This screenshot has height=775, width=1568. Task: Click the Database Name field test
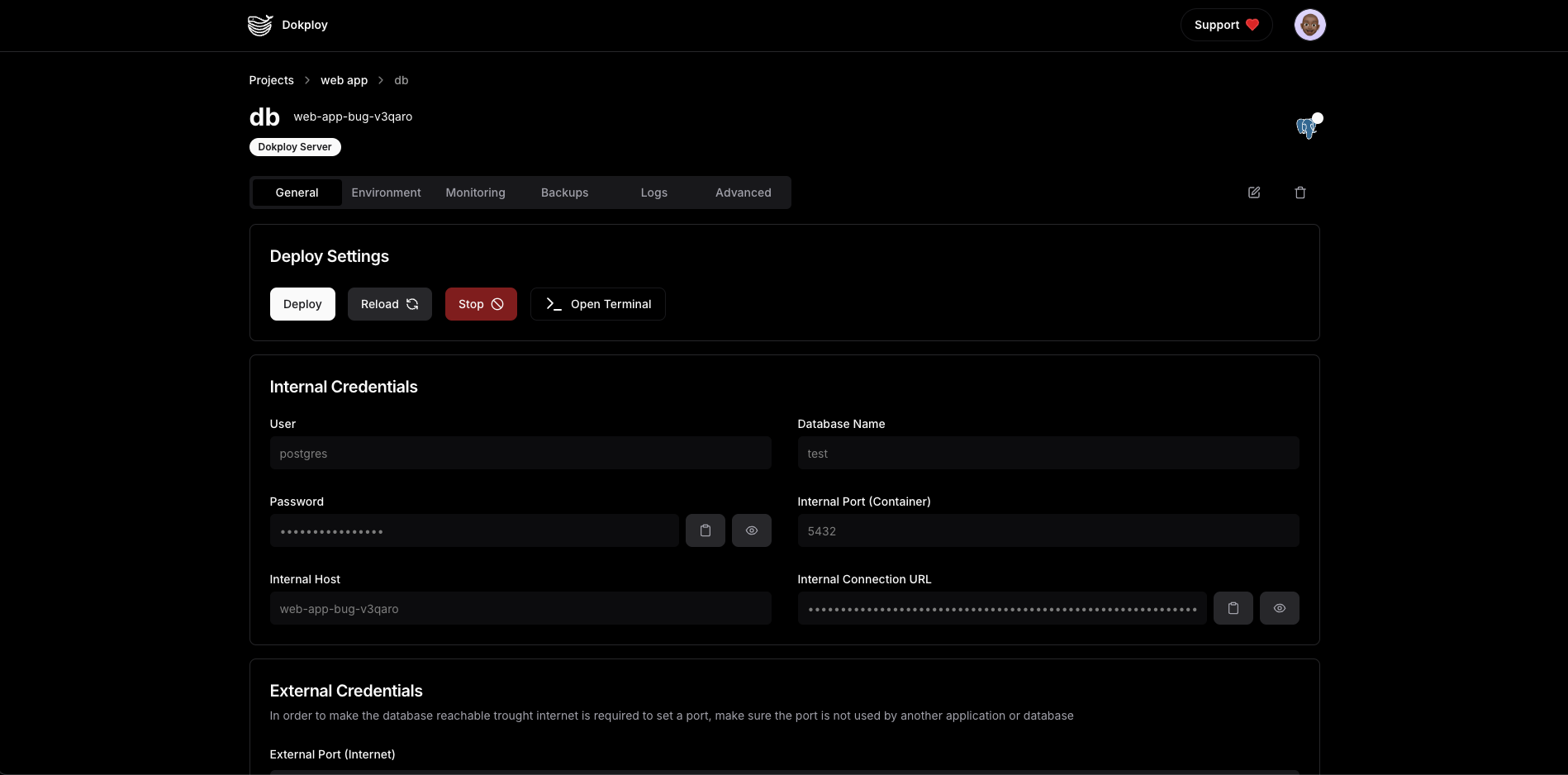pos(1048,453)
